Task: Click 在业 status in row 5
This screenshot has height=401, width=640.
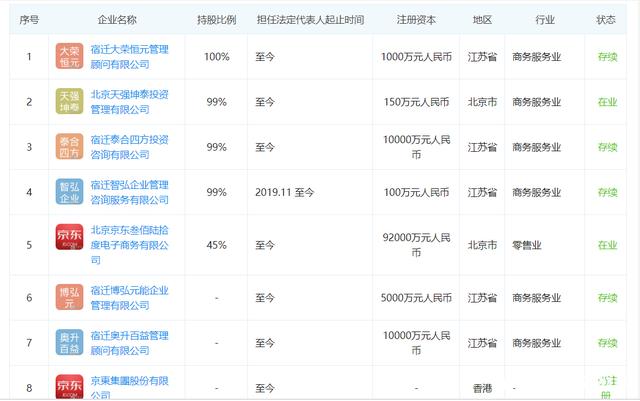Action: (x=607, y=245)
